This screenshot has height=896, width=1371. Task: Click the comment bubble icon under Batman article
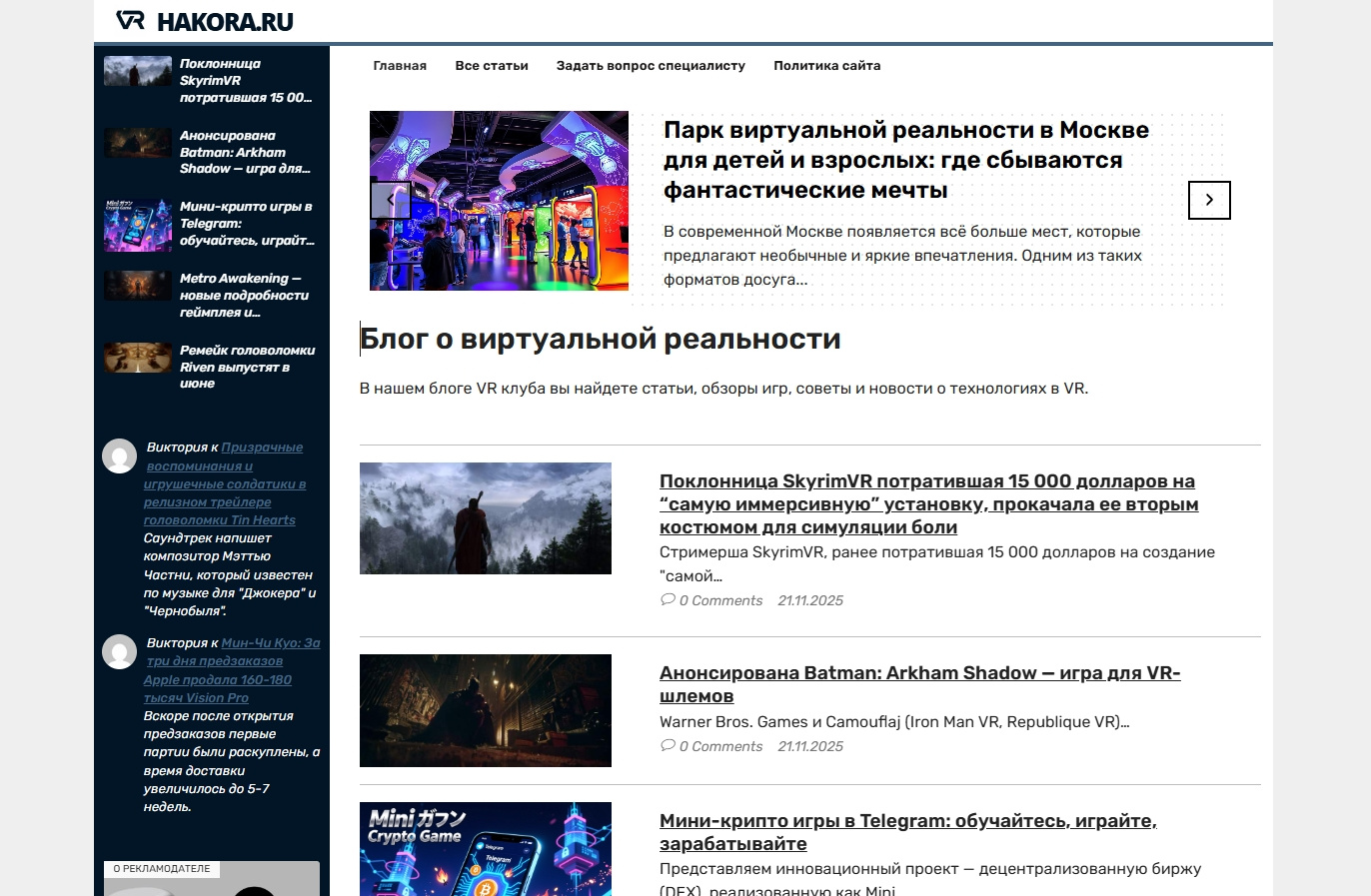coord(668,745)
